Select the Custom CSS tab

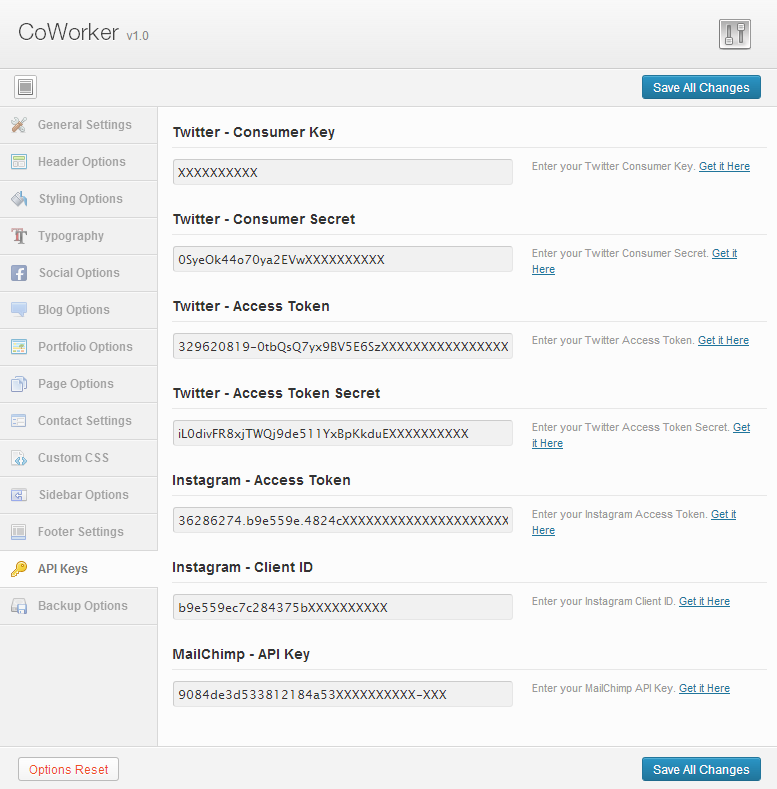point(79,458)
